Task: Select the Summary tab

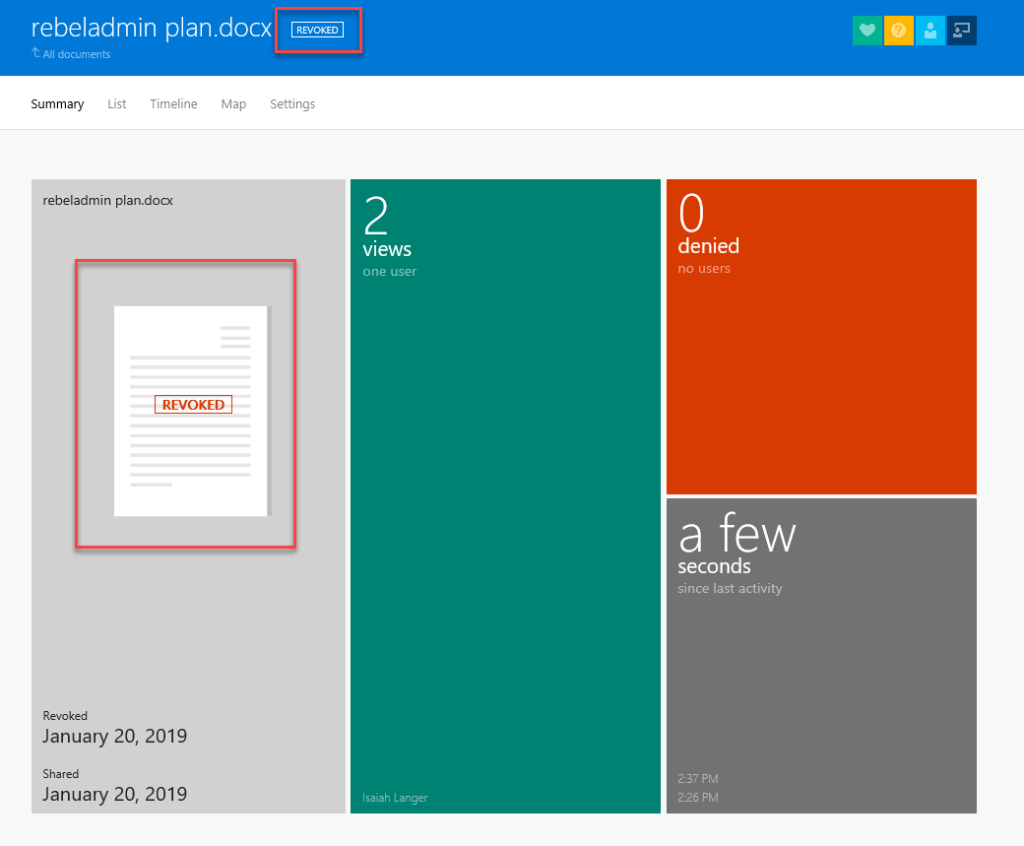Action: coord(57,103)
